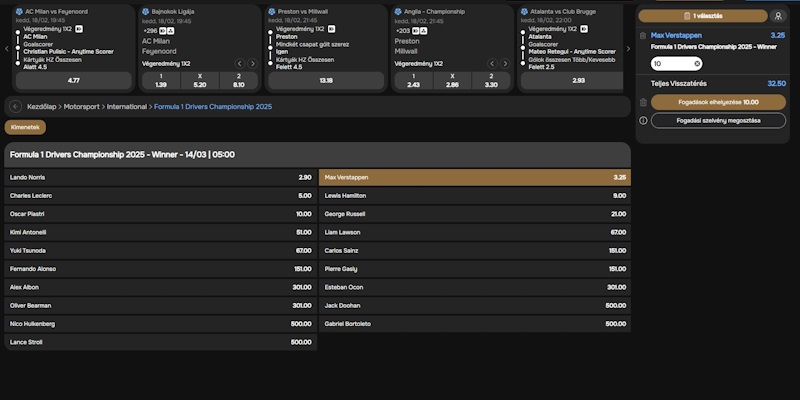Select George Russell at 21.00
The image size is (800, 400).
tap(474, 214)
